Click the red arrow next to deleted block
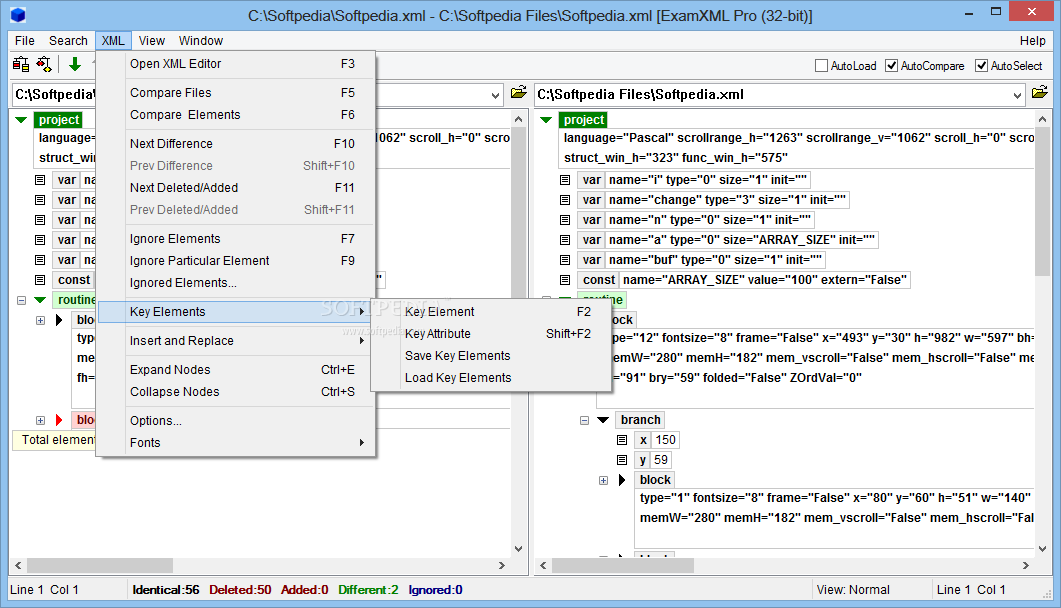The image size is (1061, 608). 59,420
